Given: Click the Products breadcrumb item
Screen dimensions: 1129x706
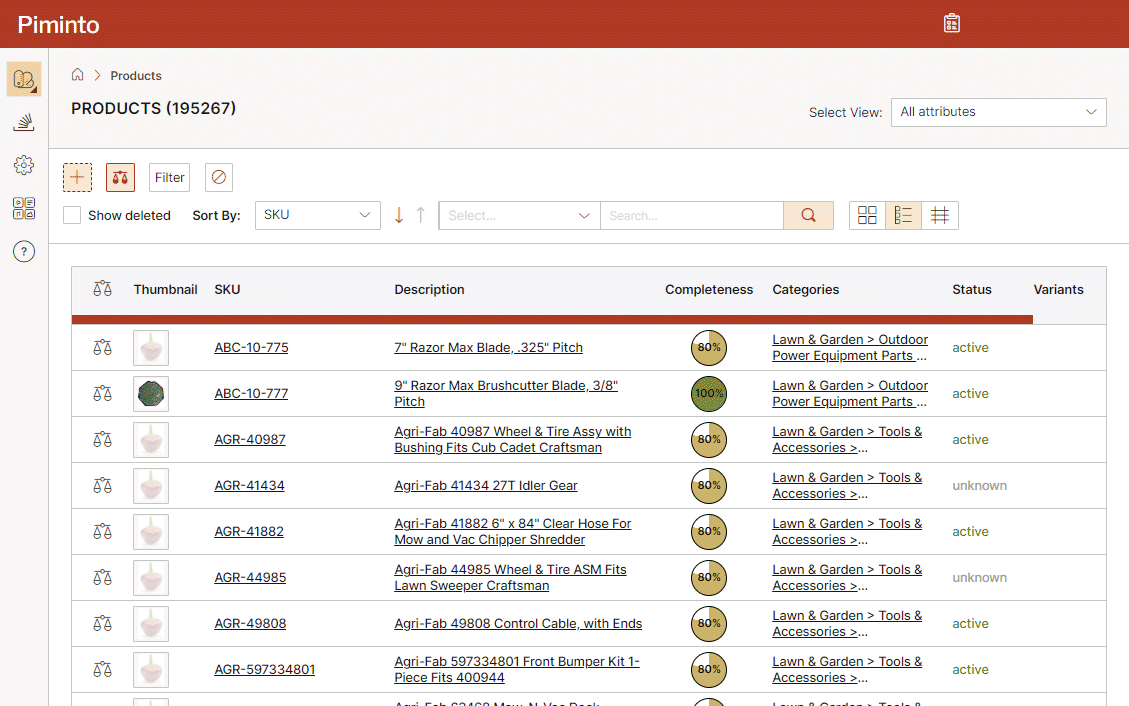Looking at the screenshot, I should (136, 76).
